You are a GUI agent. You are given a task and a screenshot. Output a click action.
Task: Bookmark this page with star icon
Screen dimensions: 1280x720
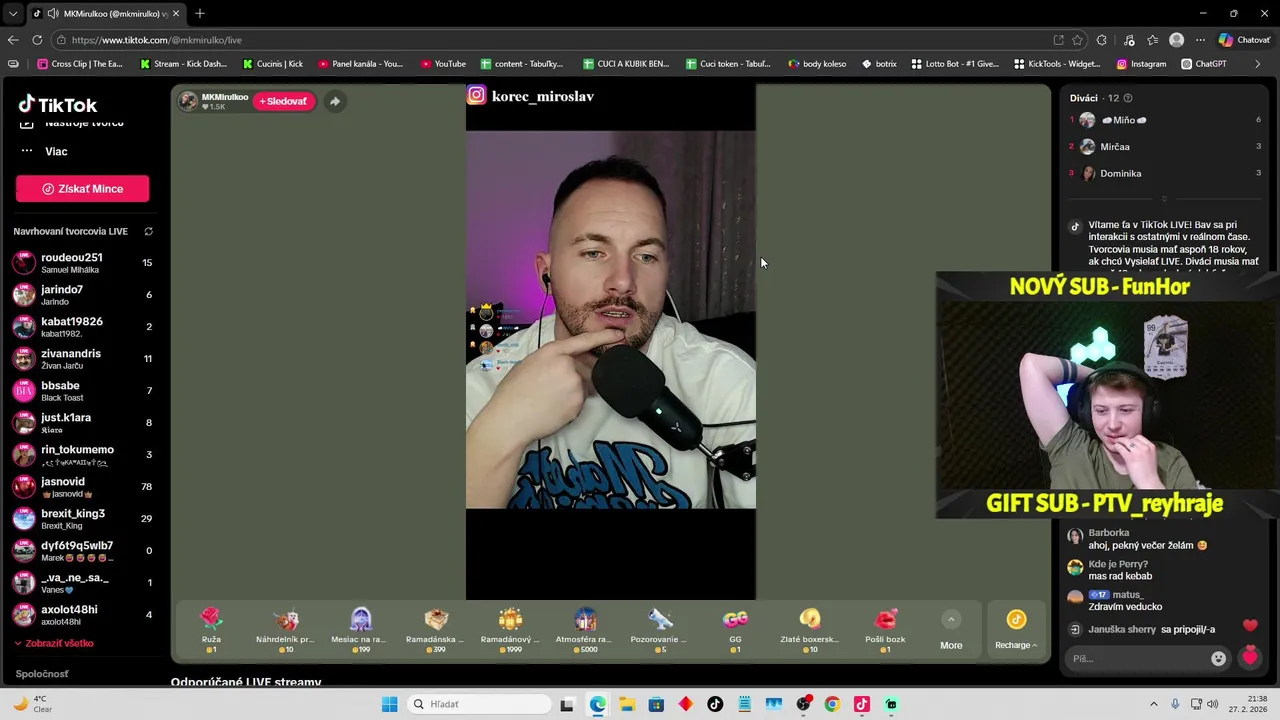1077,40
